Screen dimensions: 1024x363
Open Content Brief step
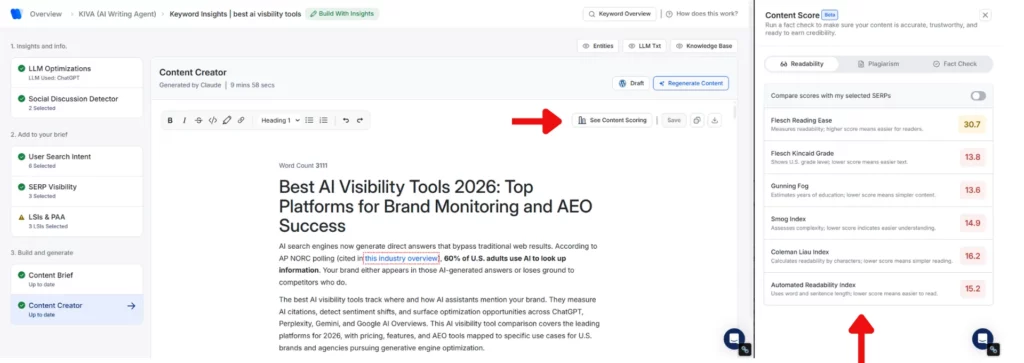(76, 279)
